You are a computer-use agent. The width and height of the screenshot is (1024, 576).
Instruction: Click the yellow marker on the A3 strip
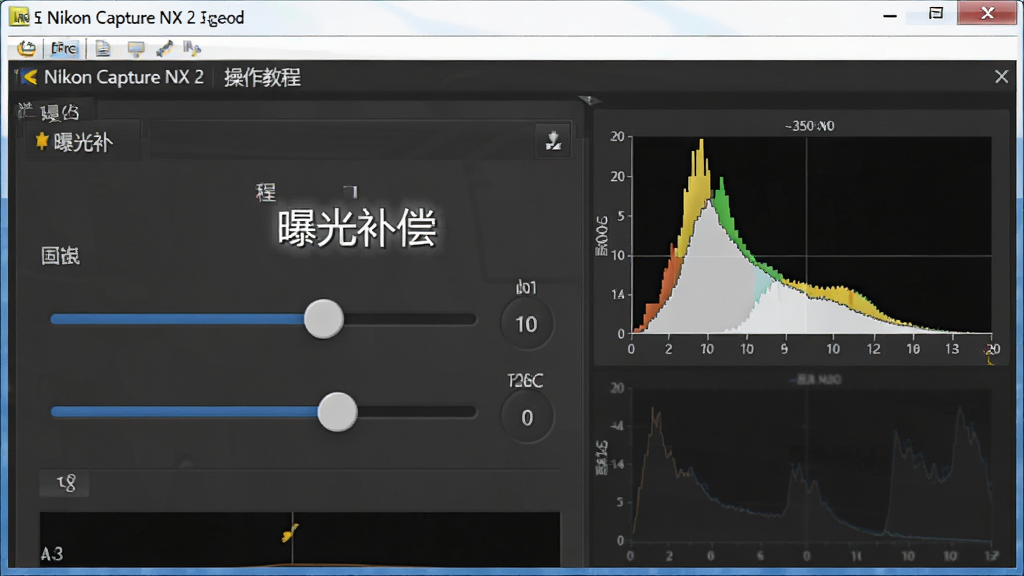[x=289, y=533]
